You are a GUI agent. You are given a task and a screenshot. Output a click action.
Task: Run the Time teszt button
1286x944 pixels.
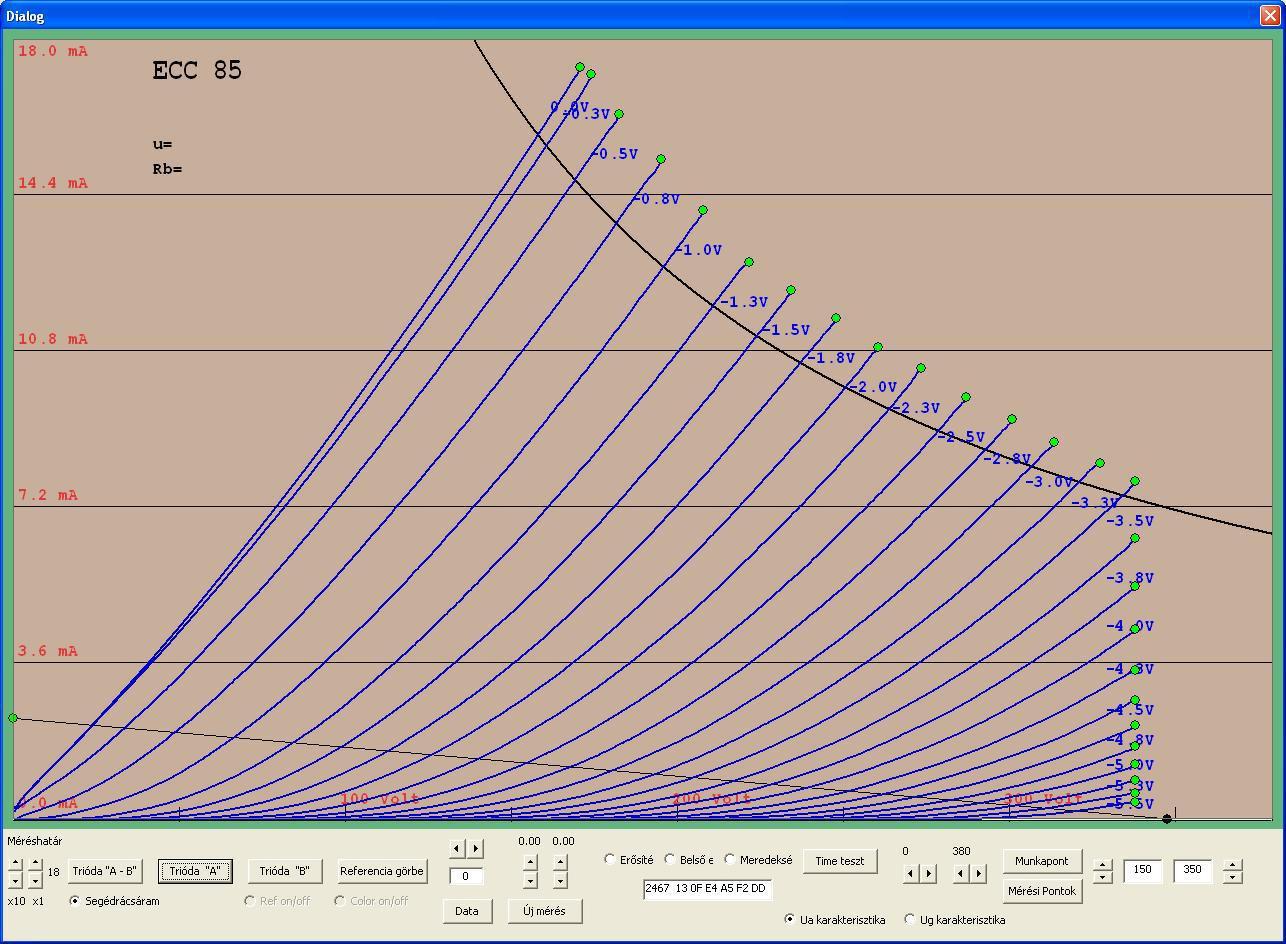pyautogui.click(x=840, y=861)
